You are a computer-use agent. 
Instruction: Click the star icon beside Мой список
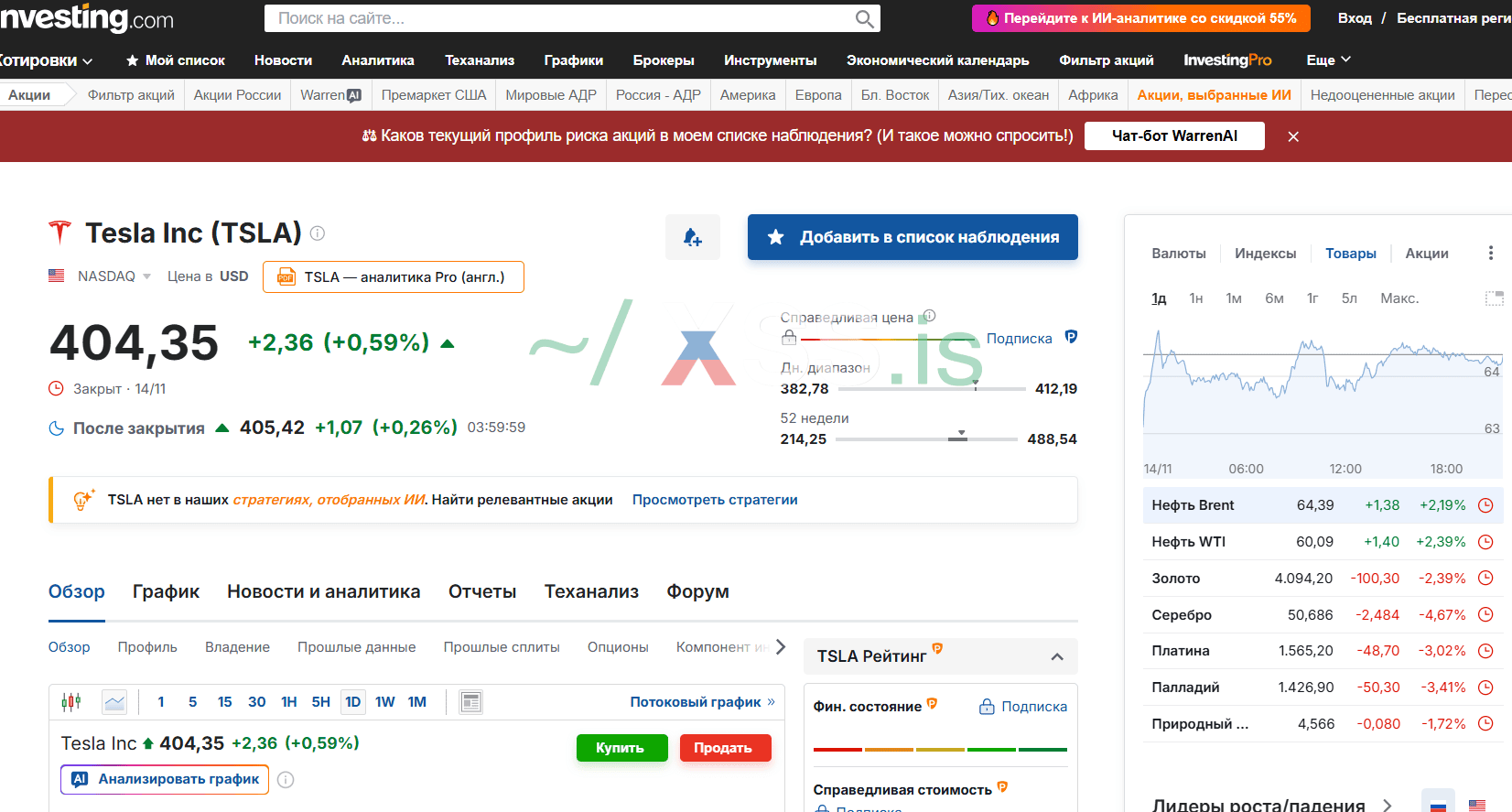point(133,60)
